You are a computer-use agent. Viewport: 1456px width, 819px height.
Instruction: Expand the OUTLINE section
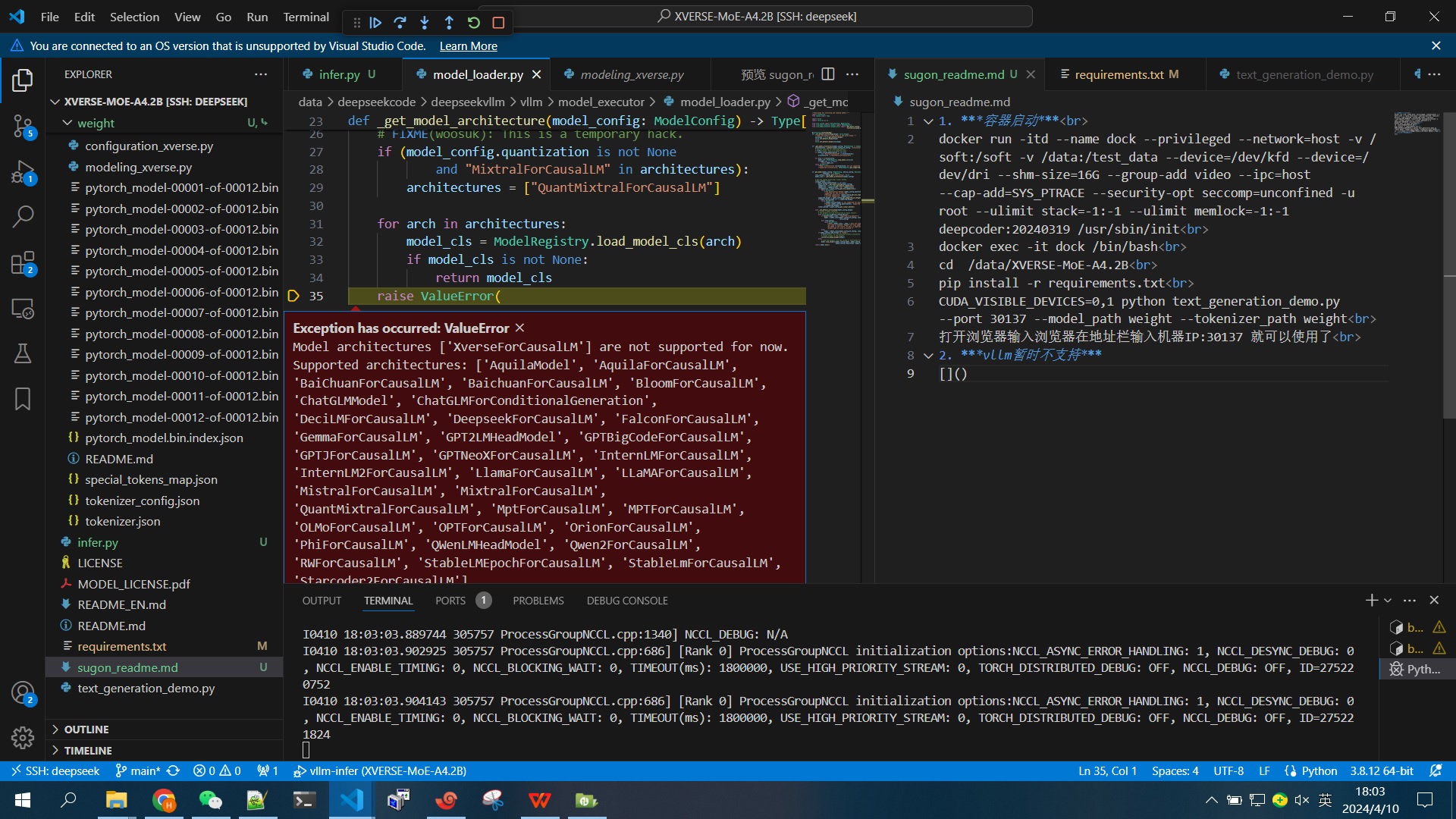[x=86, y=729]
